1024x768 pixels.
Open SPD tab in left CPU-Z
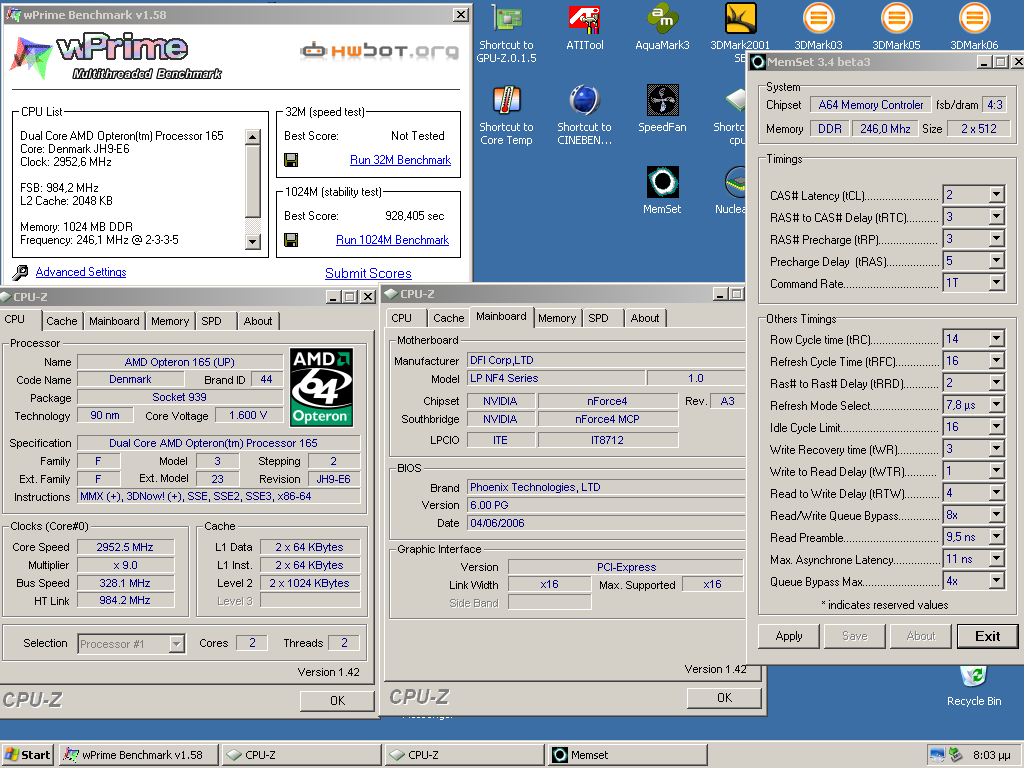(x=212, y=321)
